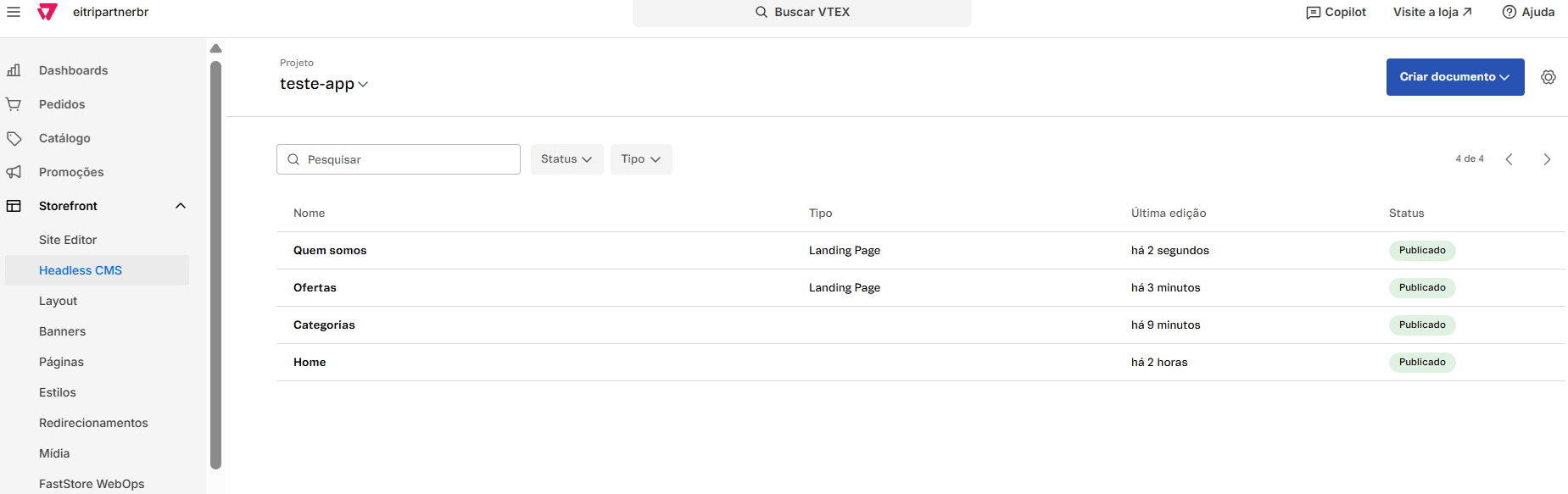This screenshot has width=1568, height=494.
Task: Click the VTEX logo icon
Action: (x=47, y=12)
